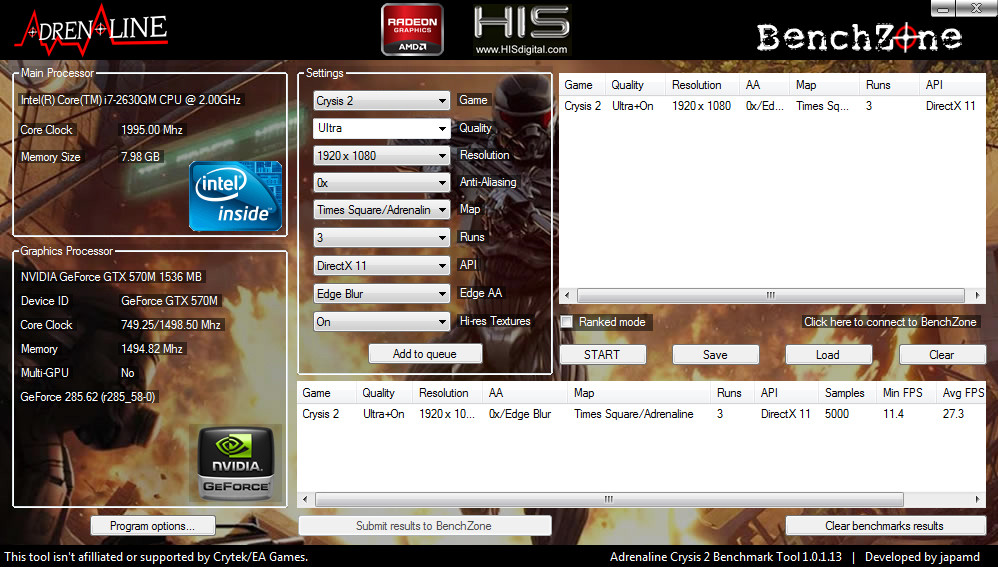Viewport: 998px width, 567px height.
Task: Click the queue list scroll right arrow
Action: click(x=978, y=295)
